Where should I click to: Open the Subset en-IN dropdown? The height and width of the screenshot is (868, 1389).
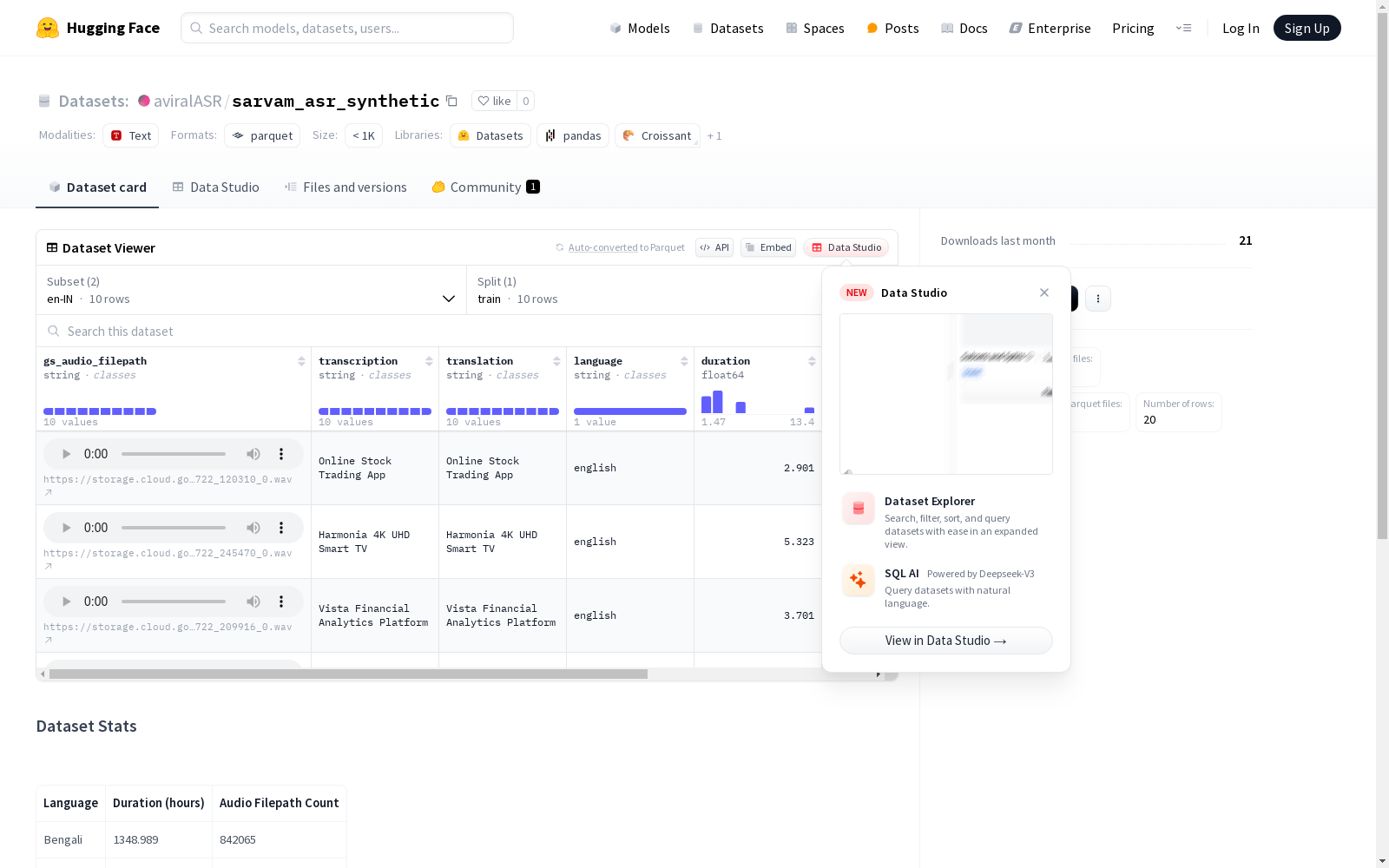[x=252, y=290]
